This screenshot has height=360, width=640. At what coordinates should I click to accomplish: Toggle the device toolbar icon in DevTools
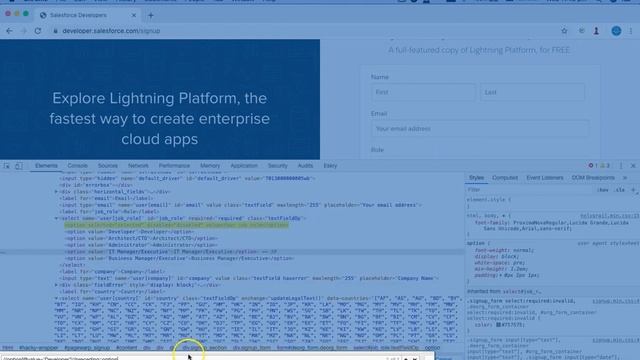tap(18, 166)
